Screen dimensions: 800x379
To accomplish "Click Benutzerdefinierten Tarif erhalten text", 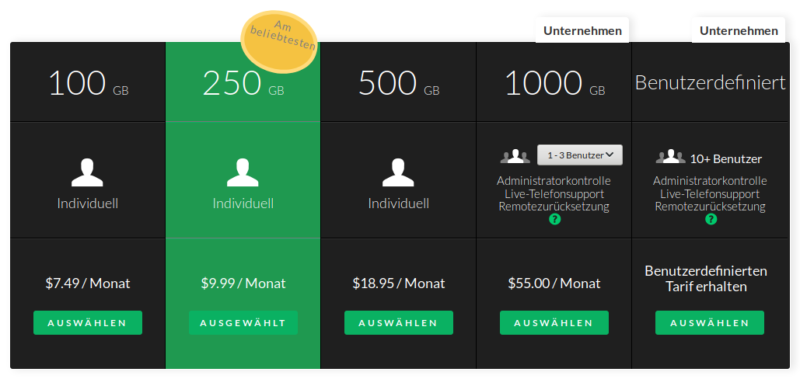I will [x=706, y=279].
